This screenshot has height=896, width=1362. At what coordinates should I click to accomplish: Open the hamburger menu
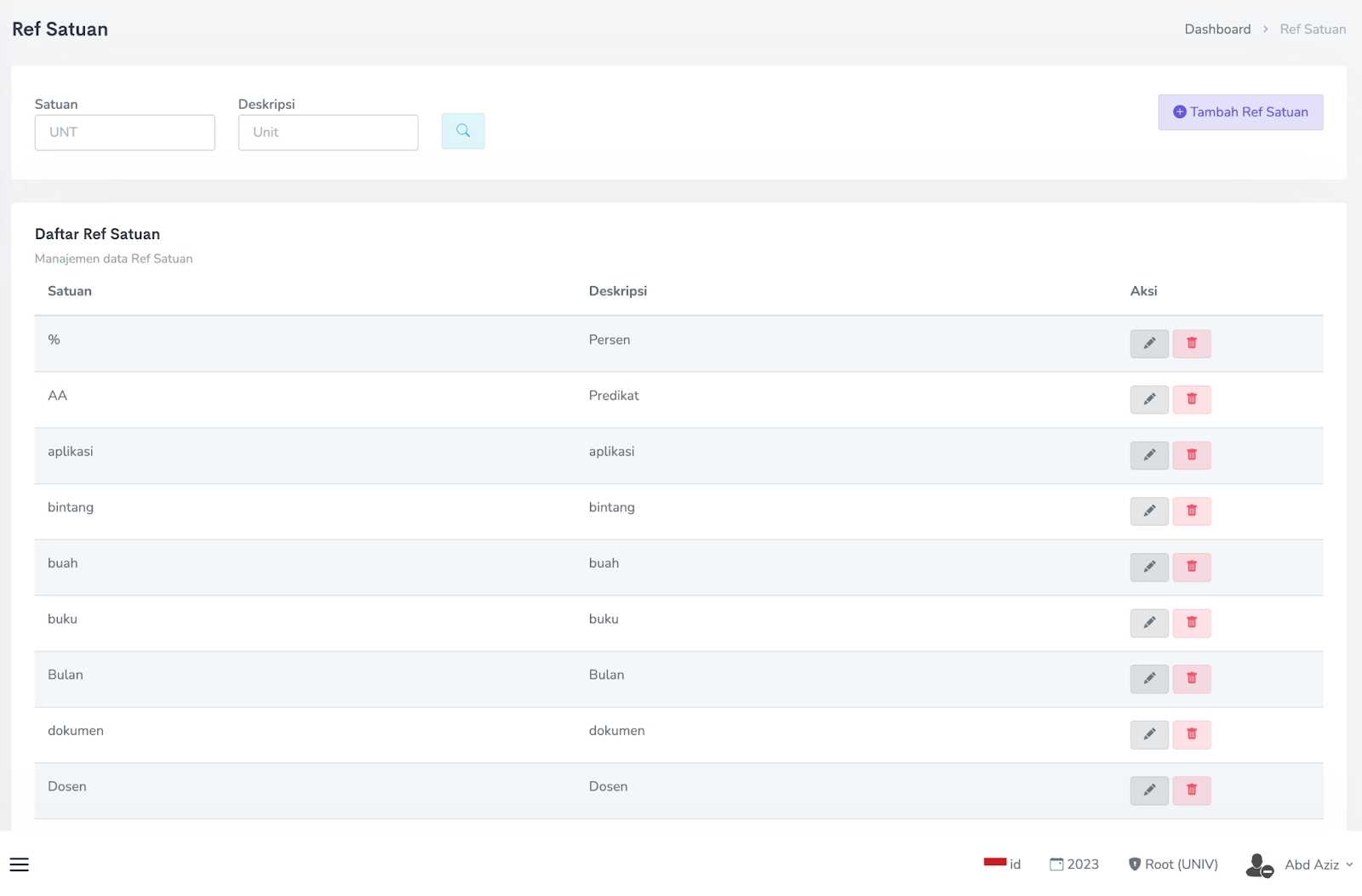[x=20, y=865]
